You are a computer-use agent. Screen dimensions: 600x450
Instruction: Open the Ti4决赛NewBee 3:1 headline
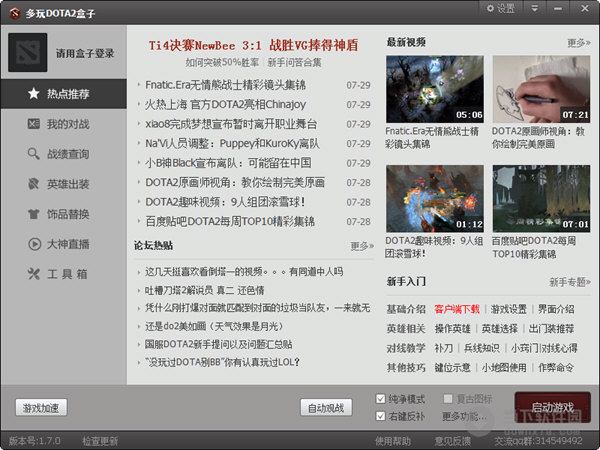pyautogui.click(x=253, y=45)
